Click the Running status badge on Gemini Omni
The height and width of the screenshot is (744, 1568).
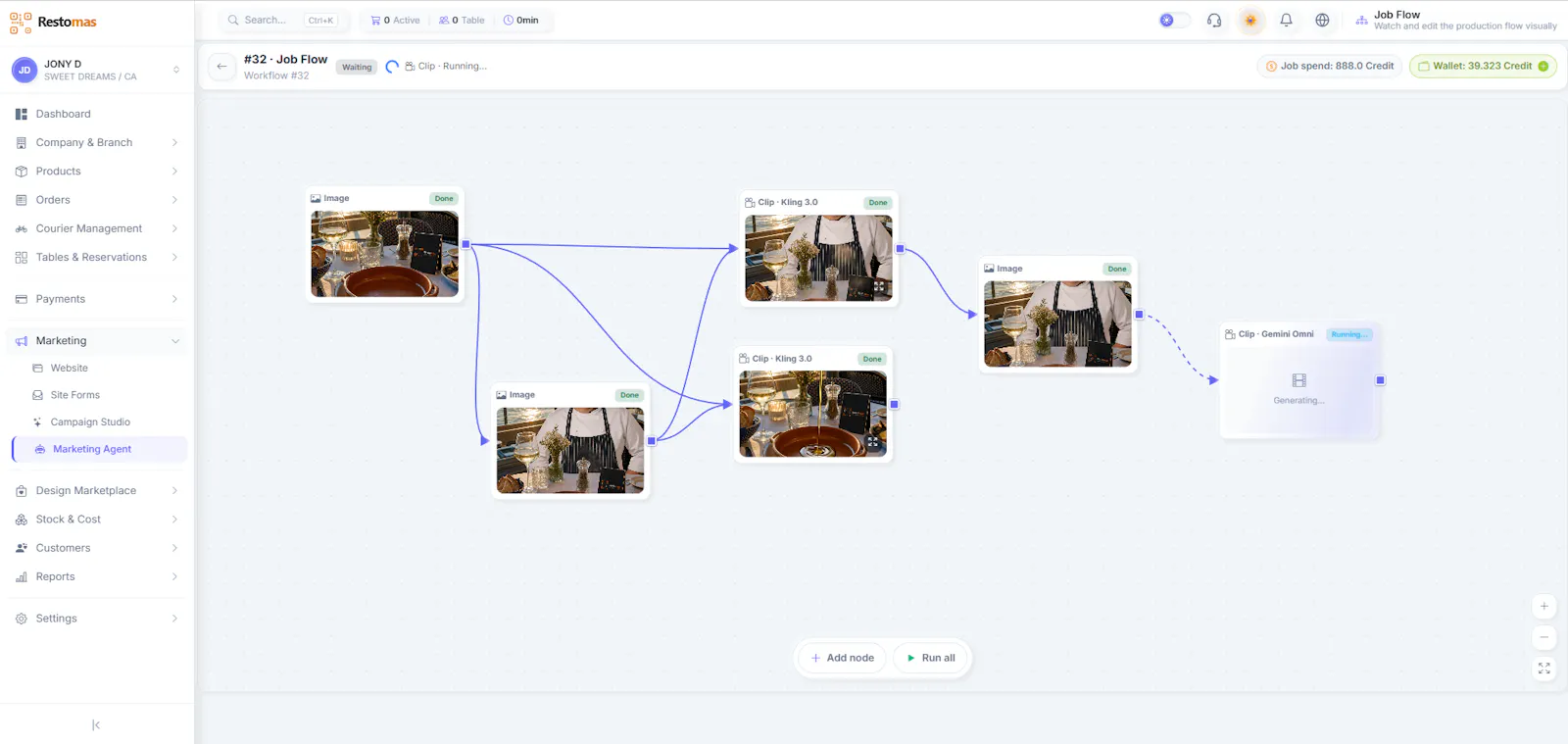[x=1349, y=334]
